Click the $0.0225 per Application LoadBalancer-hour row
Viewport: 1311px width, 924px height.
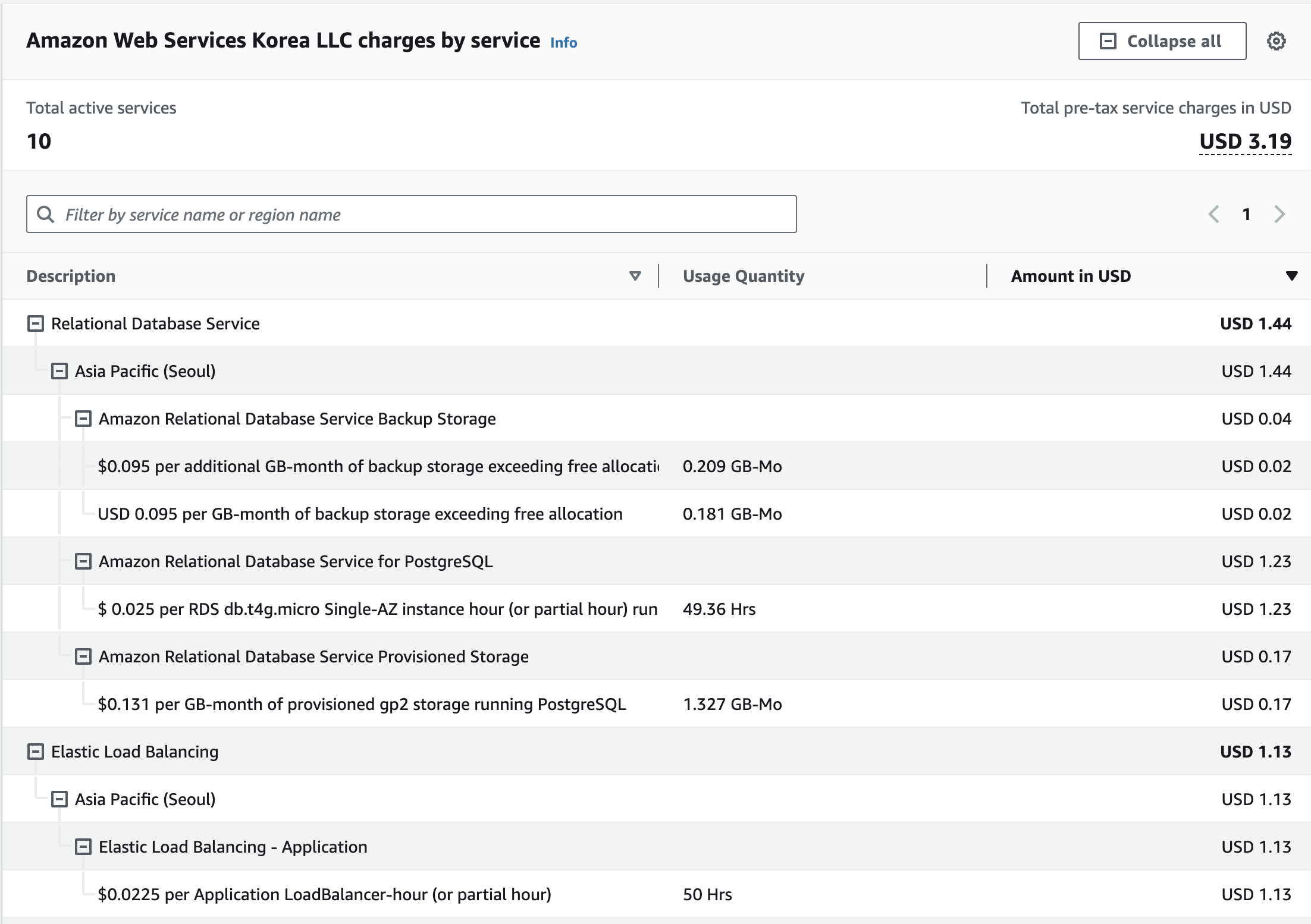pos(657,894)
